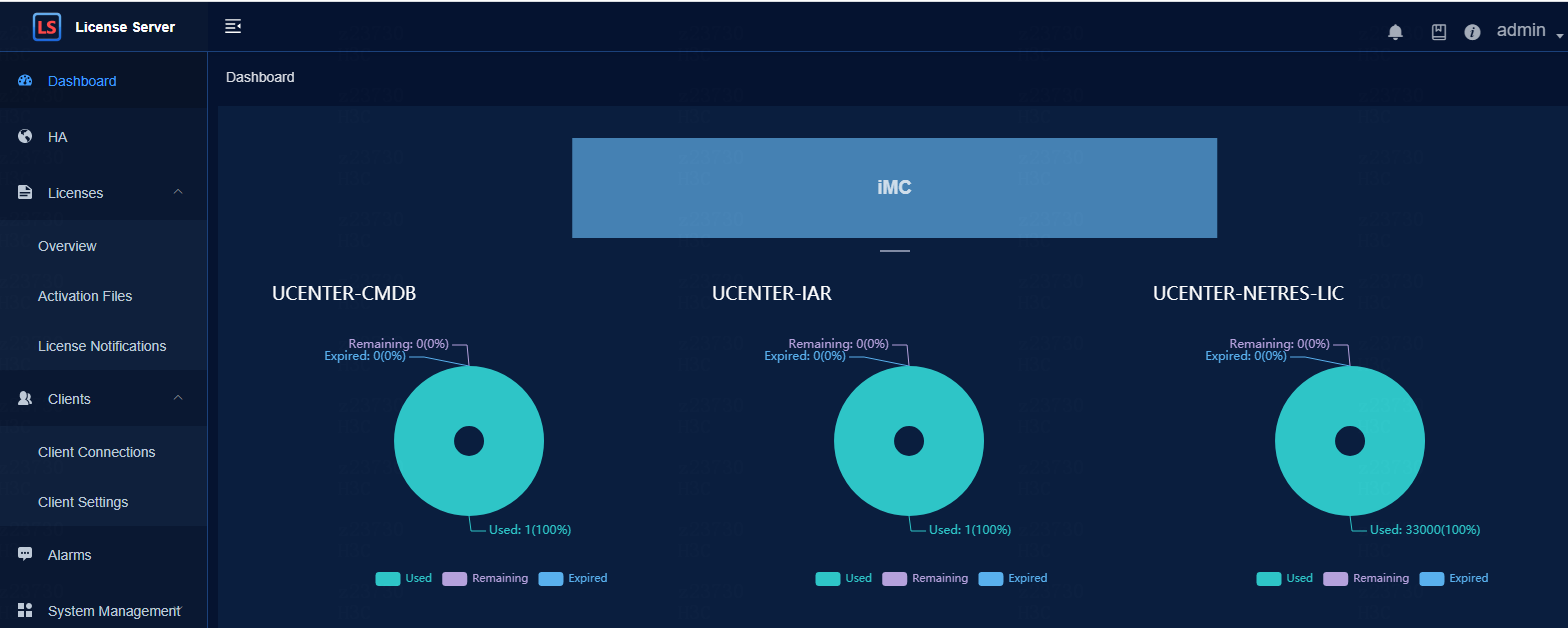Click the Licenses document icon in sidebar

click(26, 193)
